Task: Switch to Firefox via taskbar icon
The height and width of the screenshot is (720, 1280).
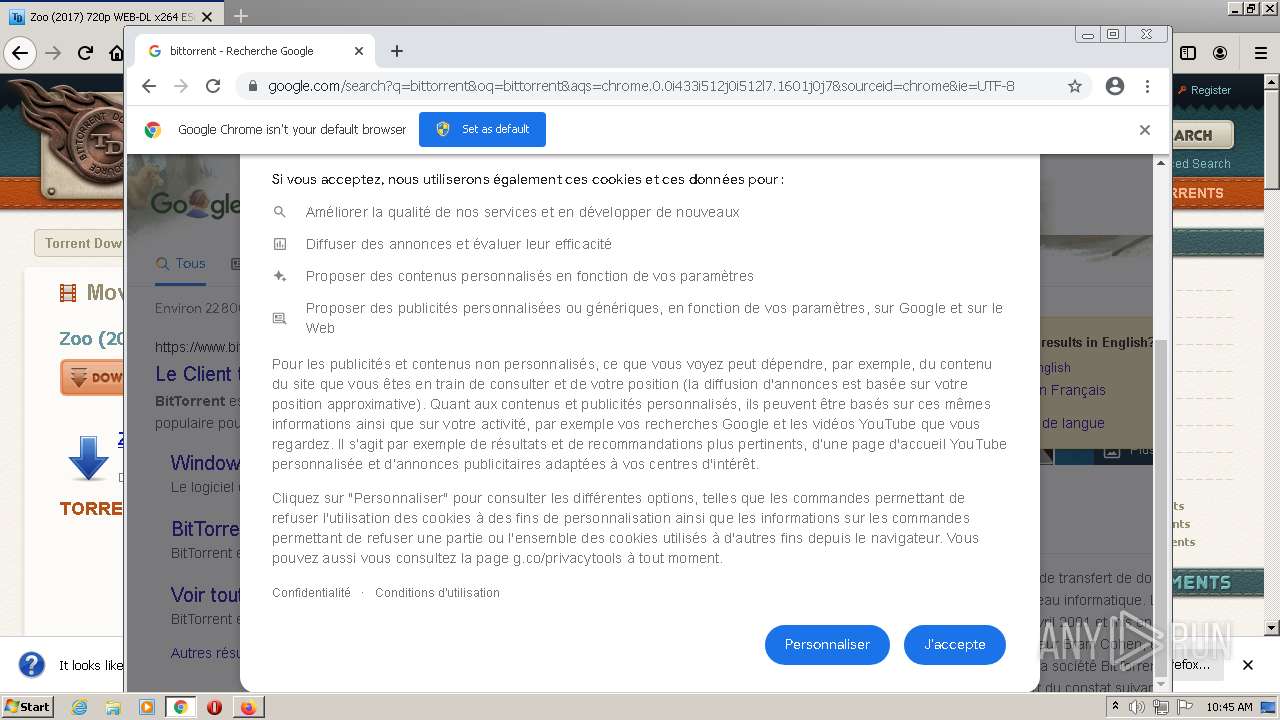Action: coord(248,707)
